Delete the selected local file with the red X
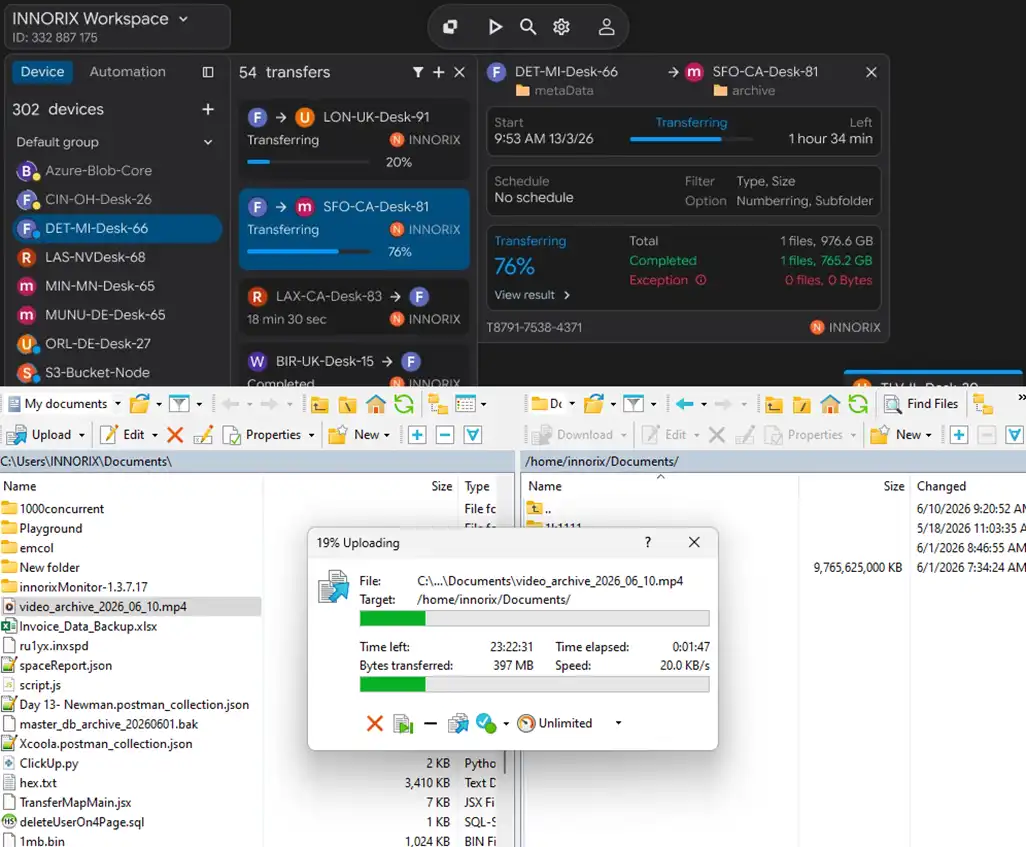 [x=175, y=435]
